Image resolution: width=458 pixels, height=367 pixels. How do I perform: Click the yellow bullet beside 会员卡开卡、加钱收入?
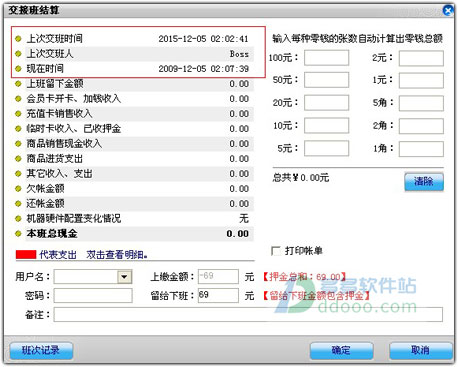(18, 99)
